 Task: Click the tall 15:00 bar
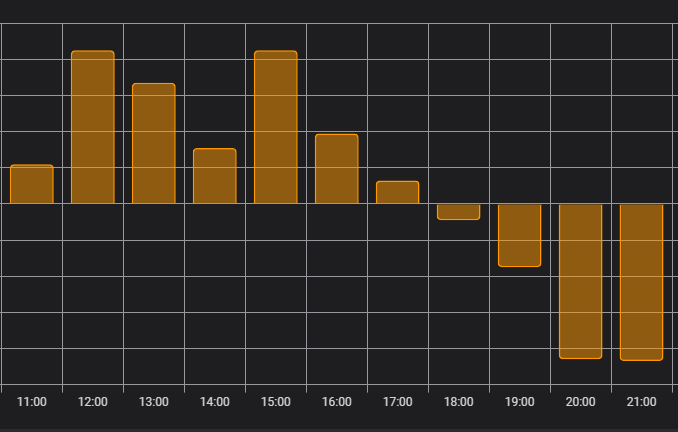click(276, 127)
